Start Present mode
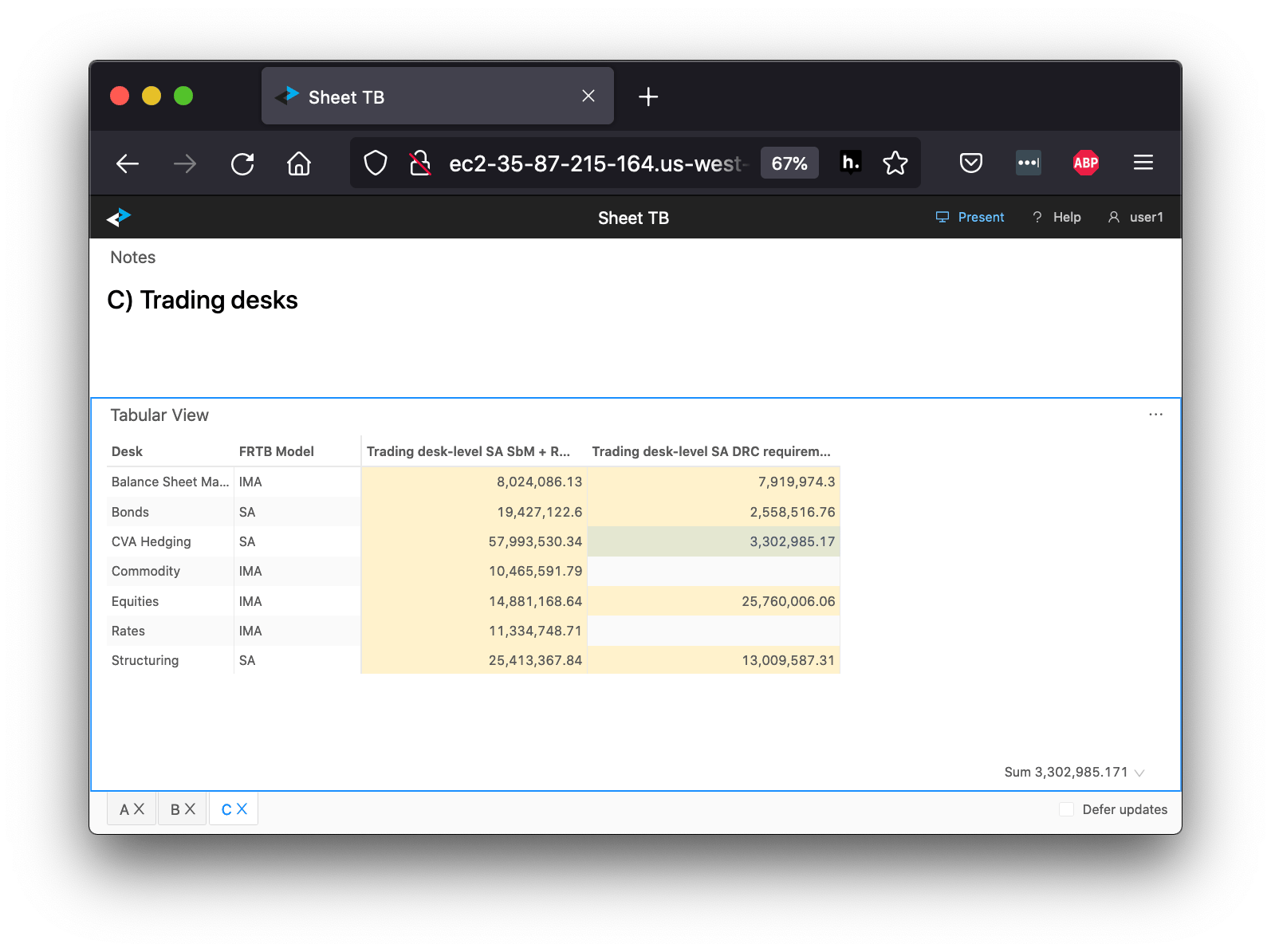 point(970,217)
